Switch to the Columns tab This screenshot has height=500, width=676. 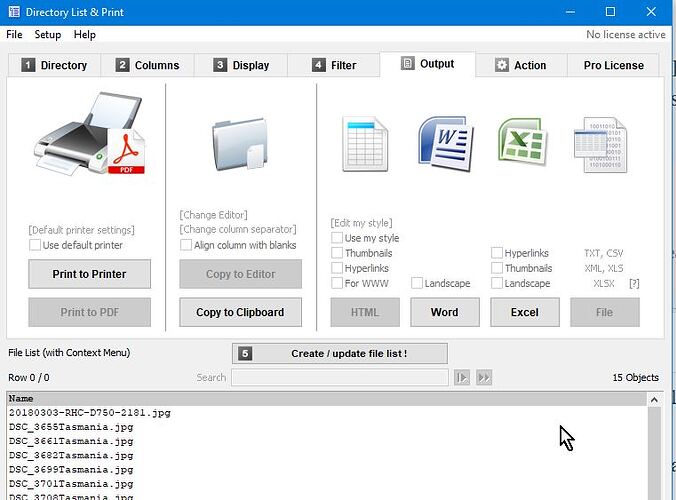click(148, 65)
